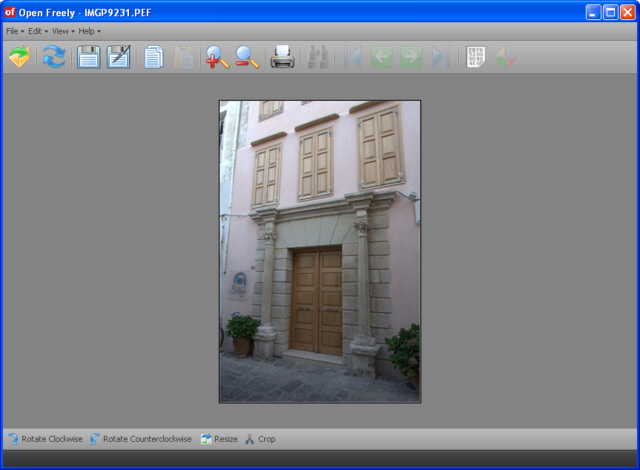Viewport: 640px width, 470px height.
Task: Click the Print printer icon
Action: (282, 57)
